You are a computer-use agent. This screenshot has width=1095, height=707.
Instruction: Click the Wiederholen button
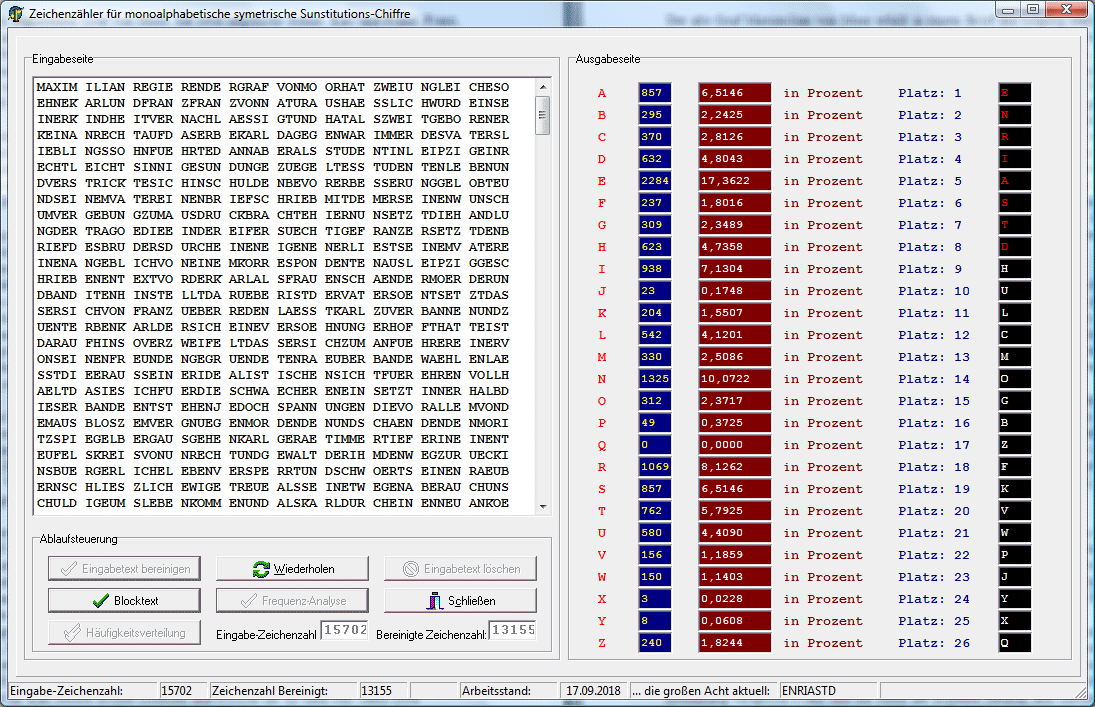(x=292, y=569)
